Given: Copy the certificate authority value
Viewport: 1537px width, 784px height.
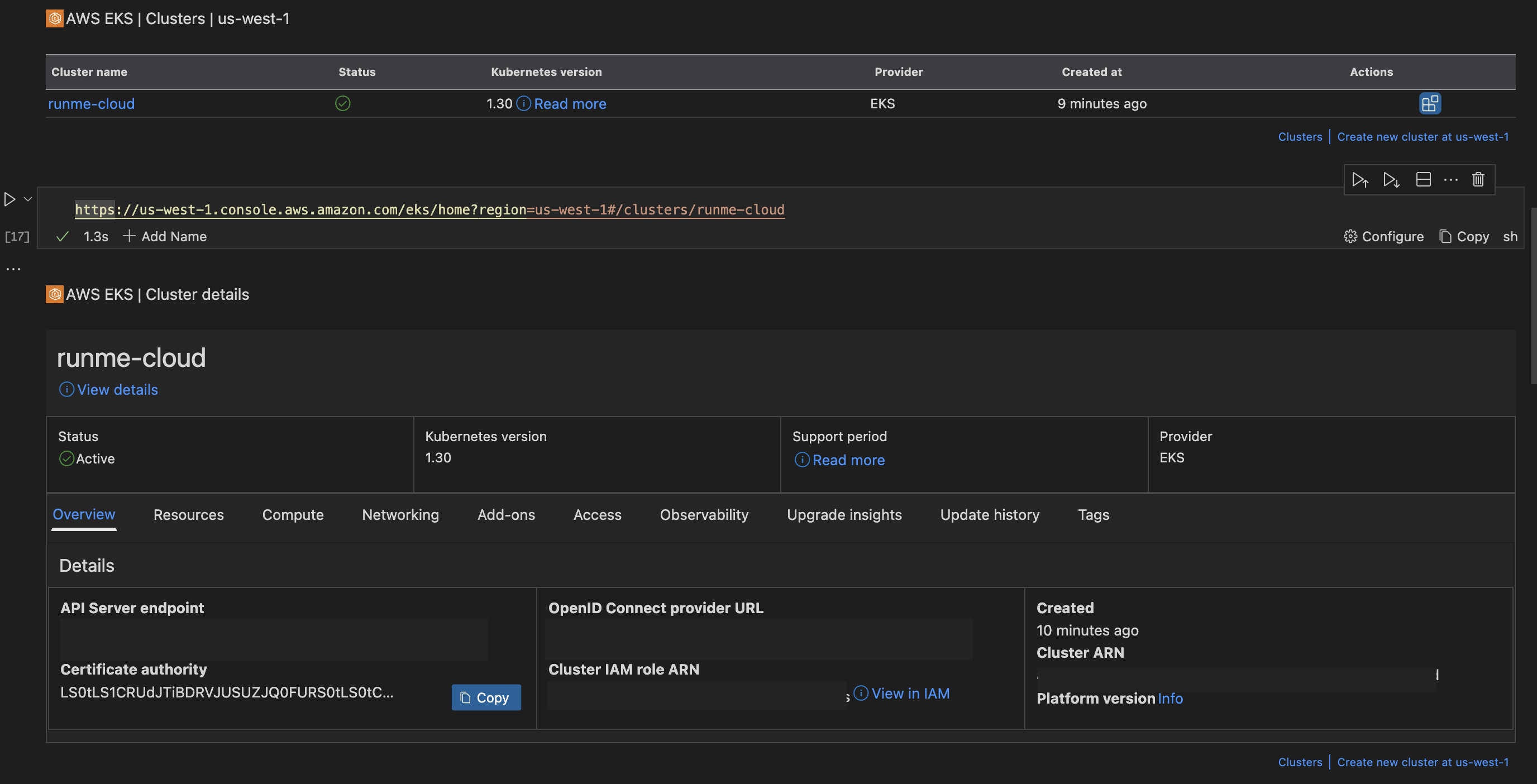Looking at the screenshot, I should [486, 697].
